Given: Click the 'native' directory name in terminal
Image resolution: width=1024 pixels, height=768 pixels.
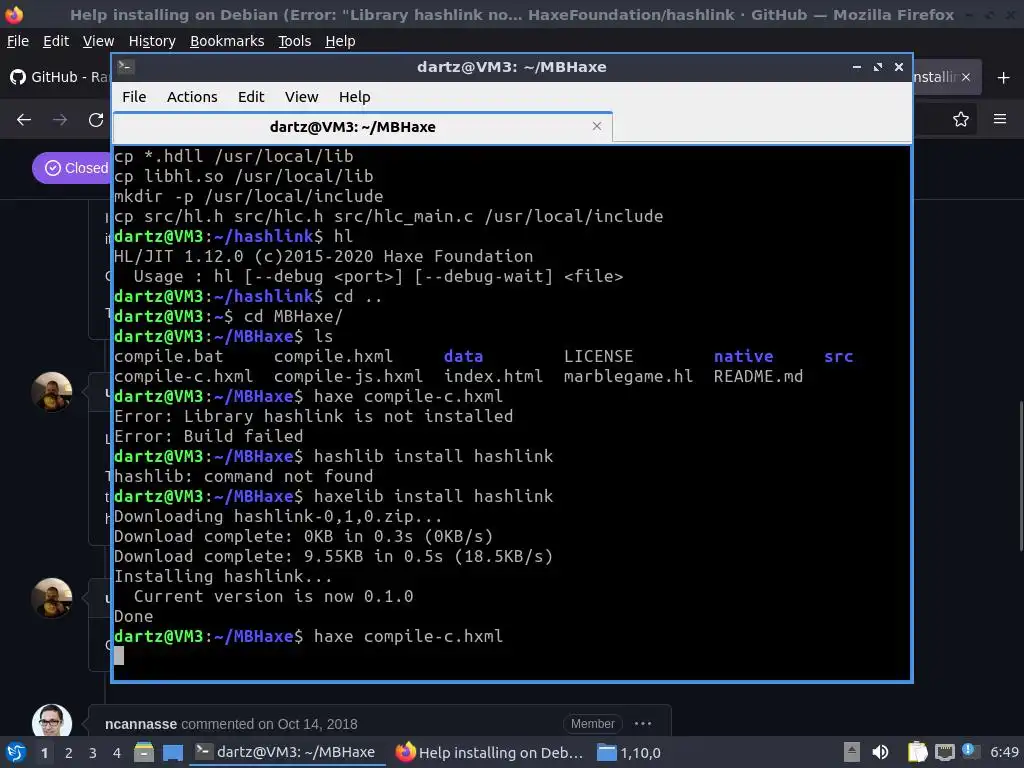Looking at the screenshot, I should [x=743, y=356].
